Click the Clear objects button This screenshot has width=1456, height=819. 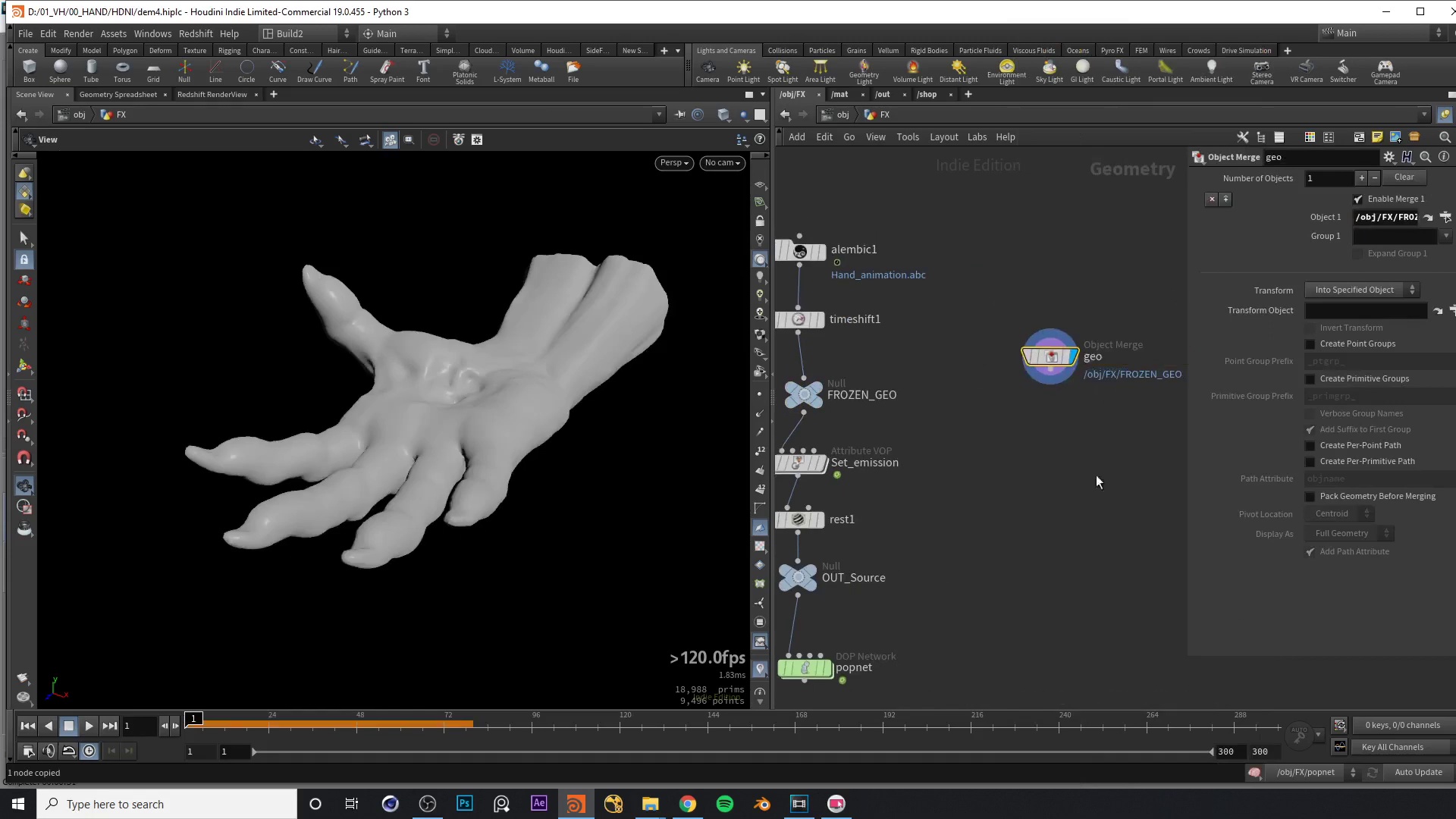tap(1404, 177)
